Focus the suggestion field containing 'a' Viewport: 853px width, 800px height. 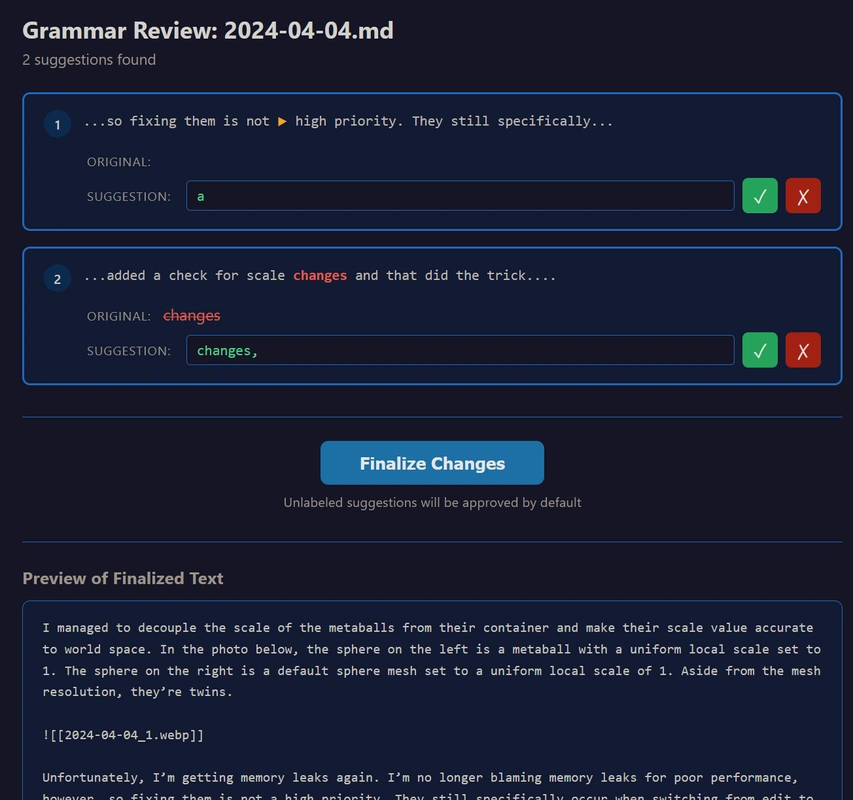[460, 196]
